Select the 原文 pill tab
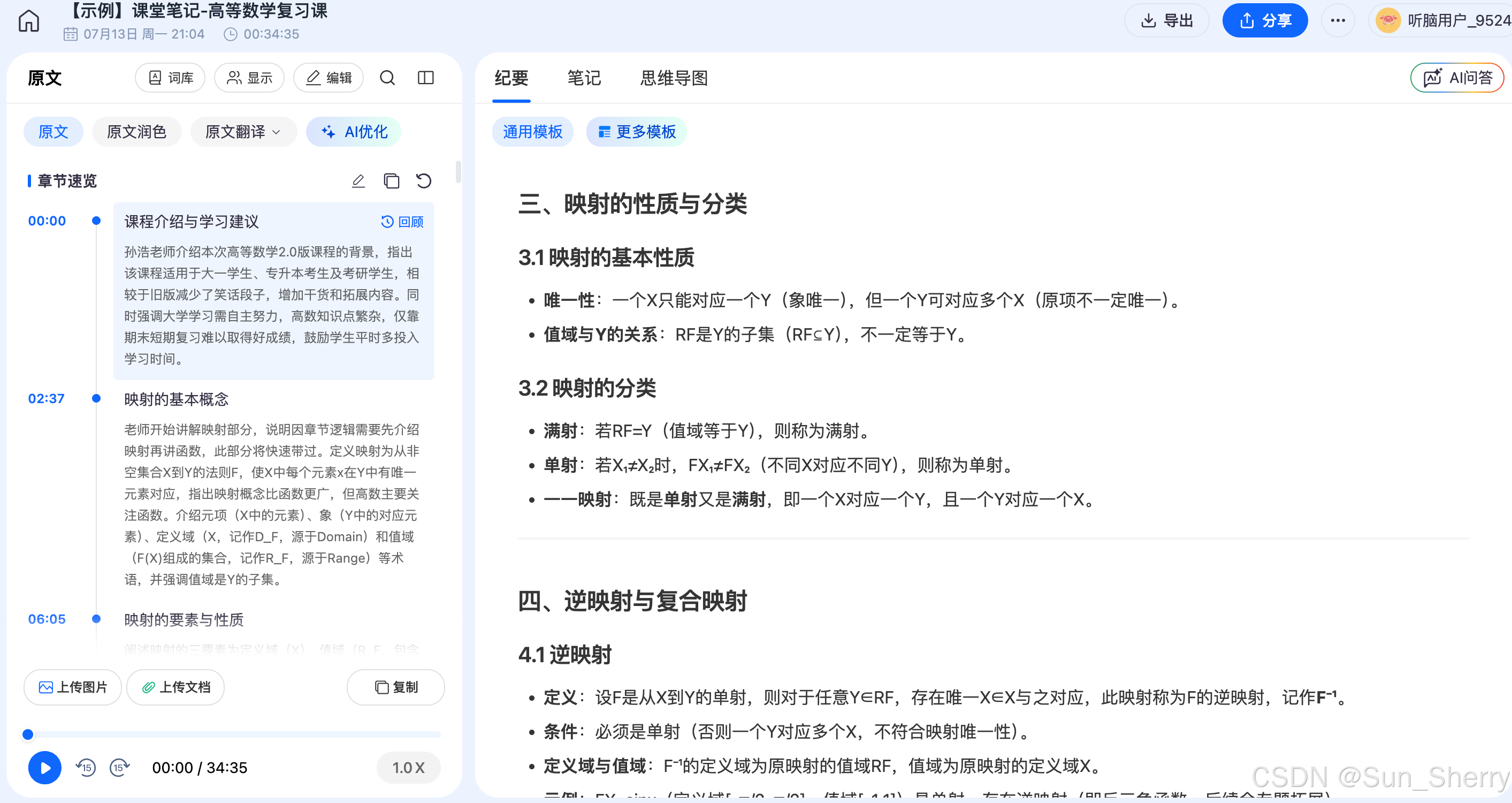1512x803 pixels. coord(54,132)
